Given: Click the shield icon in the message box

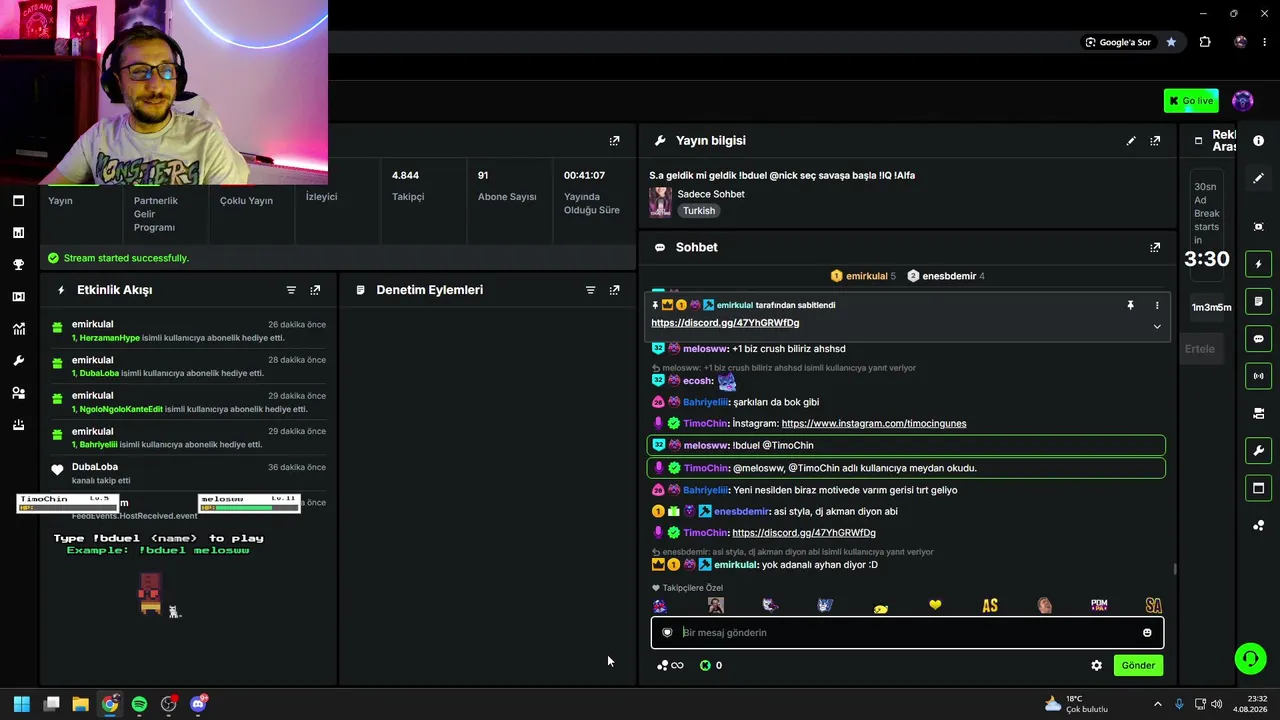Looking at the screenshot, I should (x=667, y=633).
